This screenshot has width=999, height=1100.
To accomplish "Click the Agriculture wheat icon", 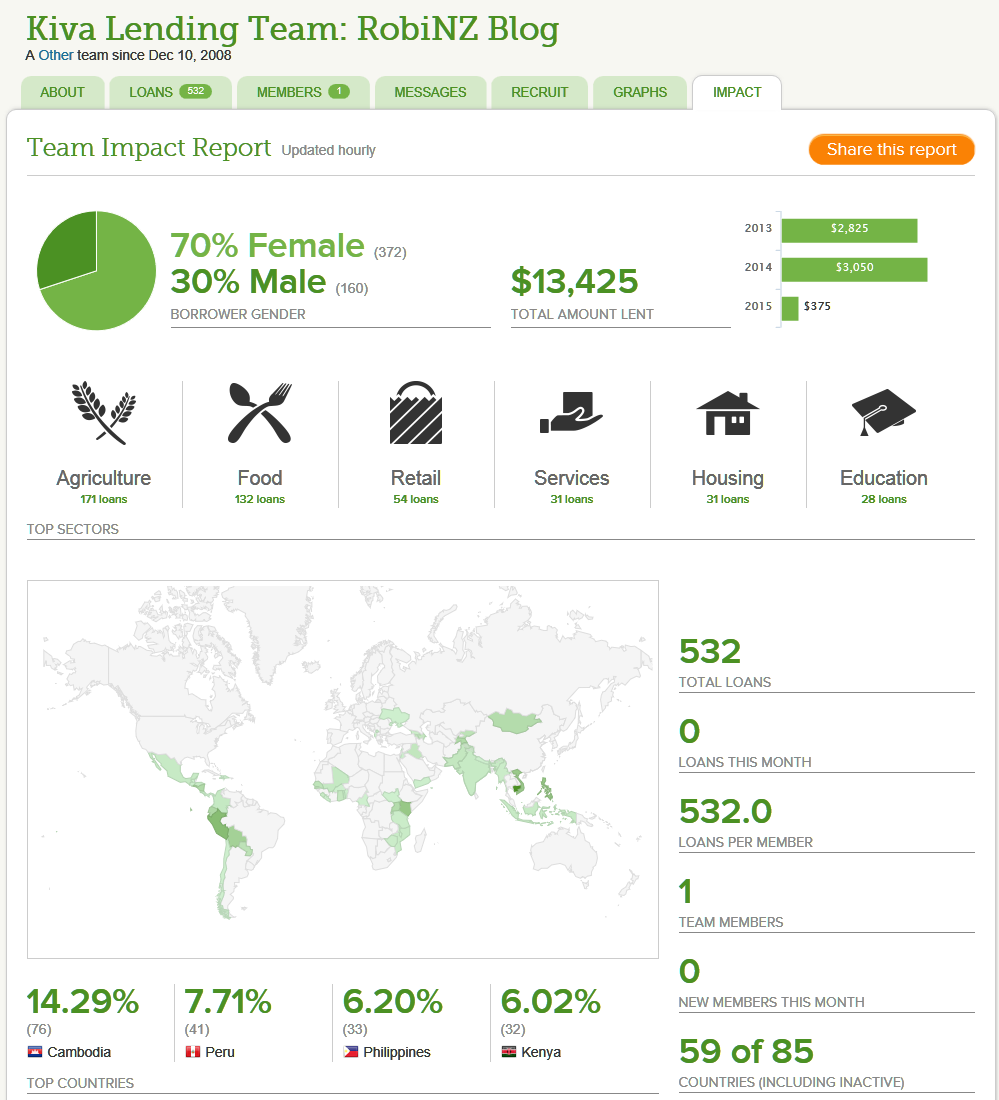I will (104, 412).
